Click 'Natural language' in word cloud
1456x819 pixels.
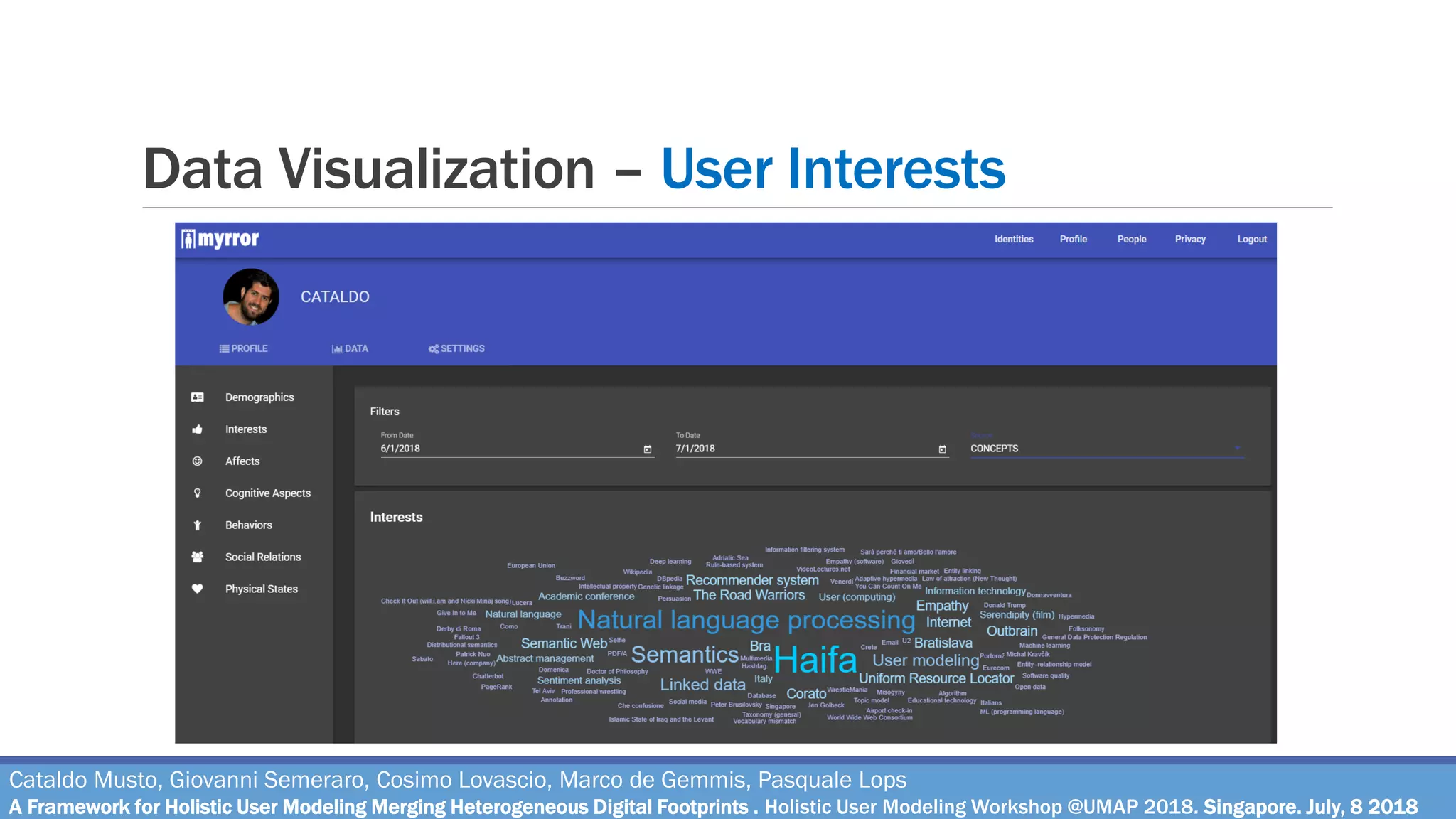click(x=523, y=614)
